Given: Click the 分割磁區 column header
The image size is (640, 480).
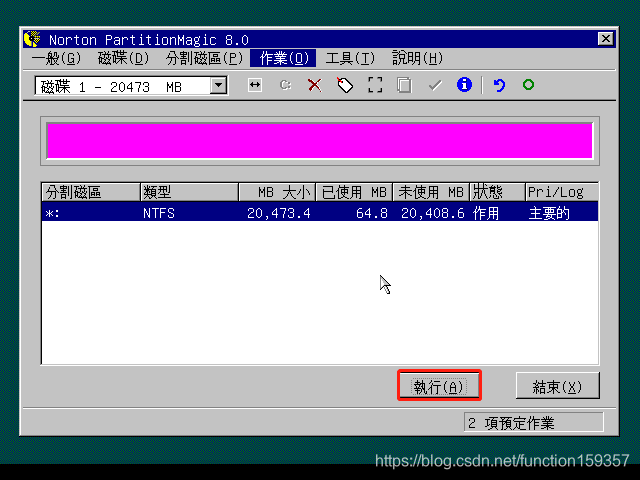Looking at the screenshot, I should [x=91, y=192].
